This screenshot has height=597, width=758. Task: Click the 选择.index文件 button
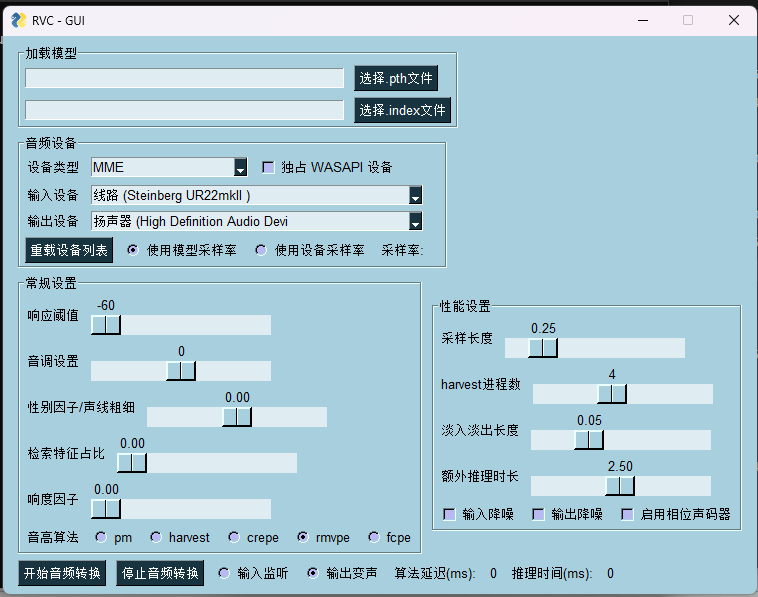[402, 110]
